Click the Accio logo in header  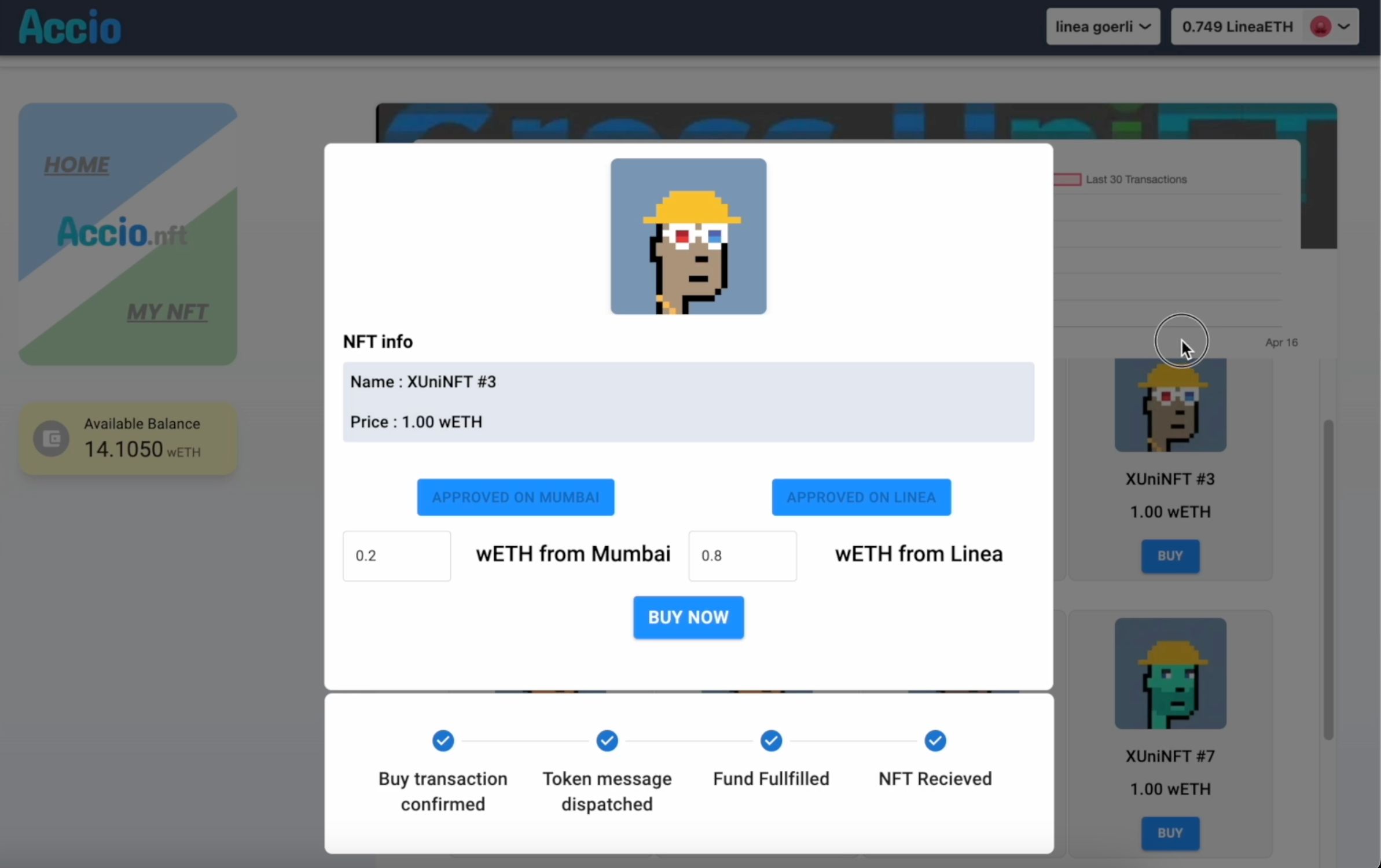click(70, 27)
